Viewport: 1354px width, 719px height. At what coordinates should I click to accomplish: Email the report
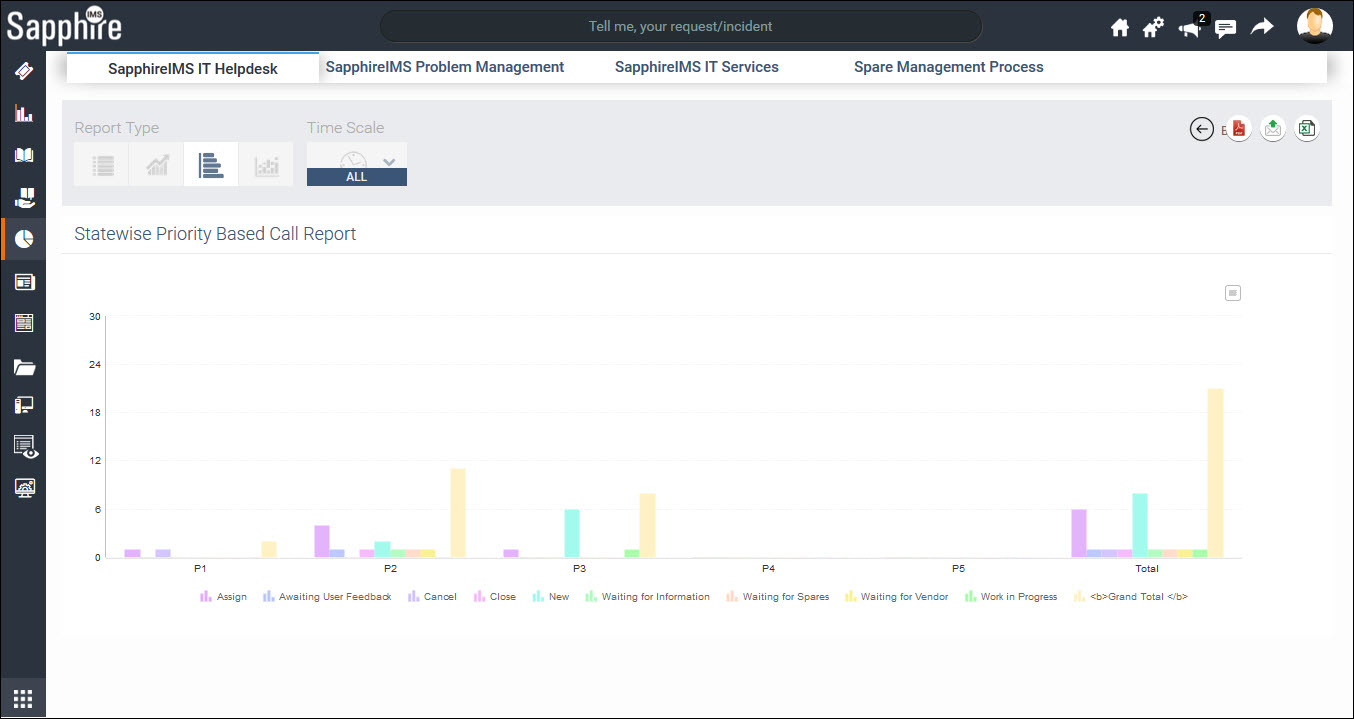(x=1272, y=128)
